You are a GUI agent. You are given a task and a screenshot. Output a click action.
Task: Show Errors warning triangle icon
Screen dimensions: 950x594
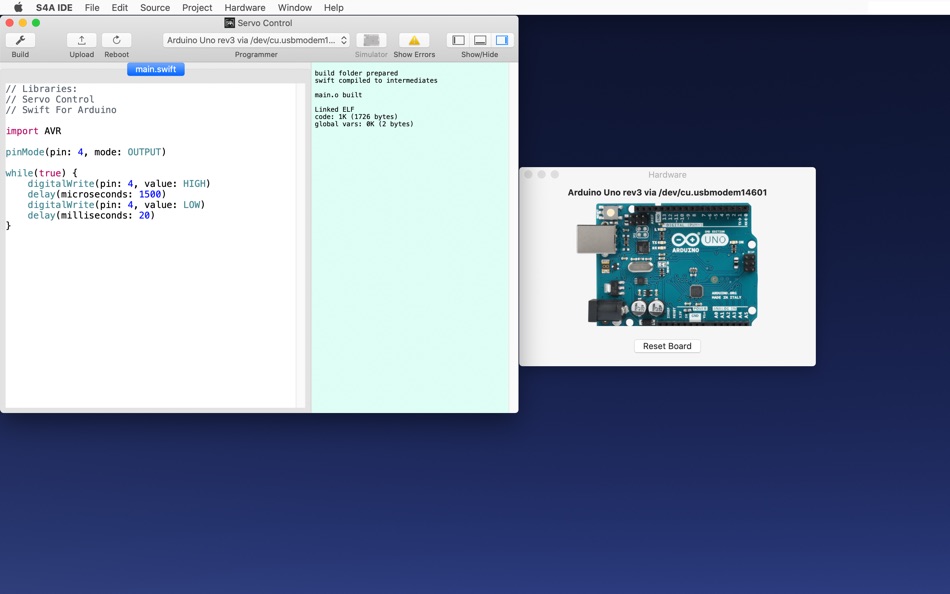414,40
